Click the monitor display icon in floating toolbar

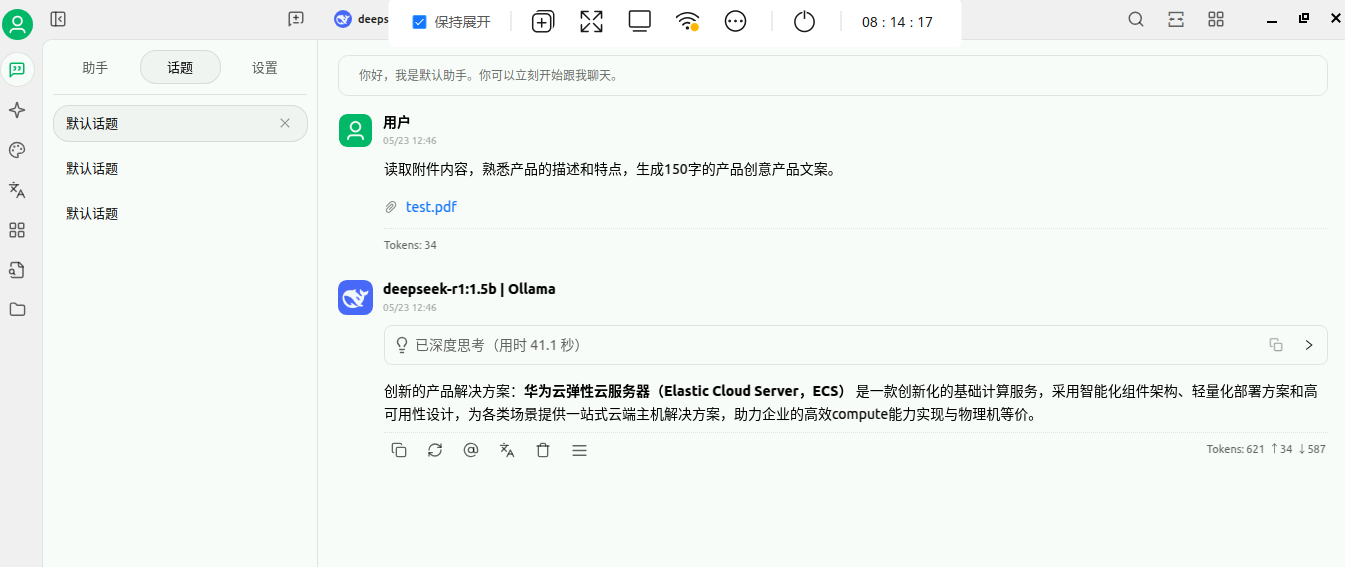(x=640, y=21)
